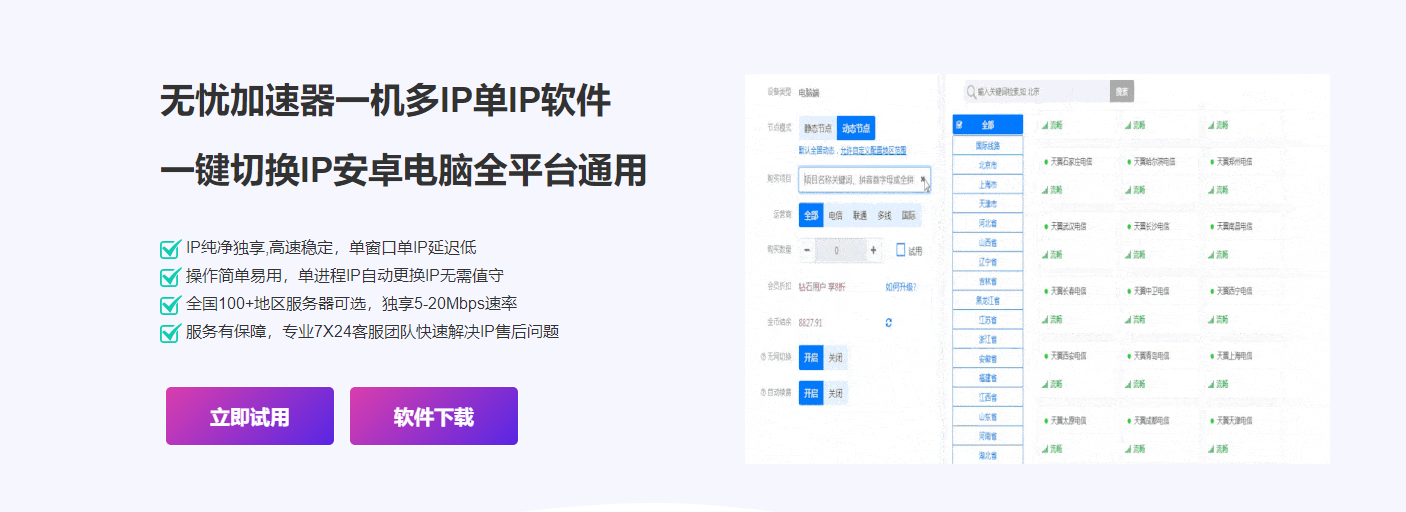Select 福建省 in the region list
Screen dimensions: 1406x512
[988, 379]
